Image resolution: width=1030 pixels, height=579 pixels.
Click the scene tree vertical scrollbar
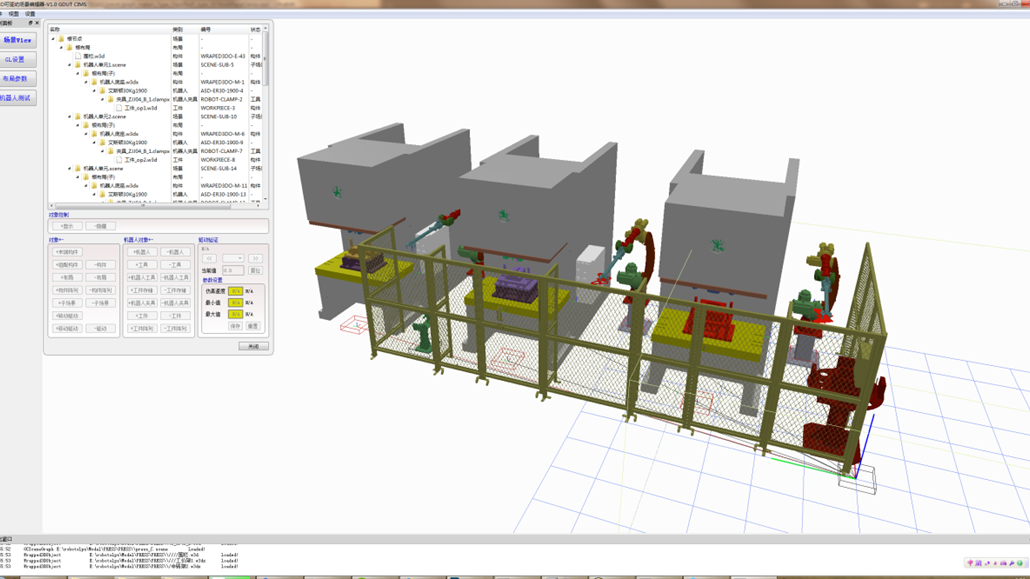coord(265,59)
